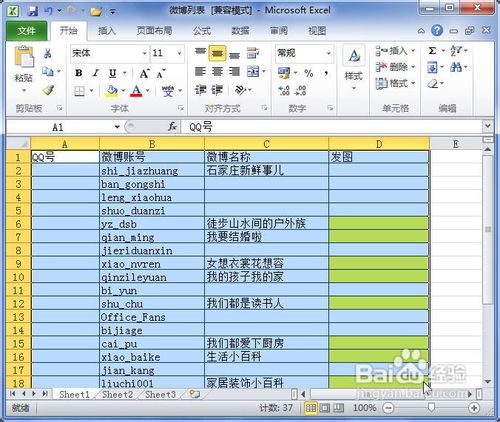The height and width of the screenshot is (422, 500).
Task: Click the Save icon in quick access toolbar
Action: [x=32, y=11]
